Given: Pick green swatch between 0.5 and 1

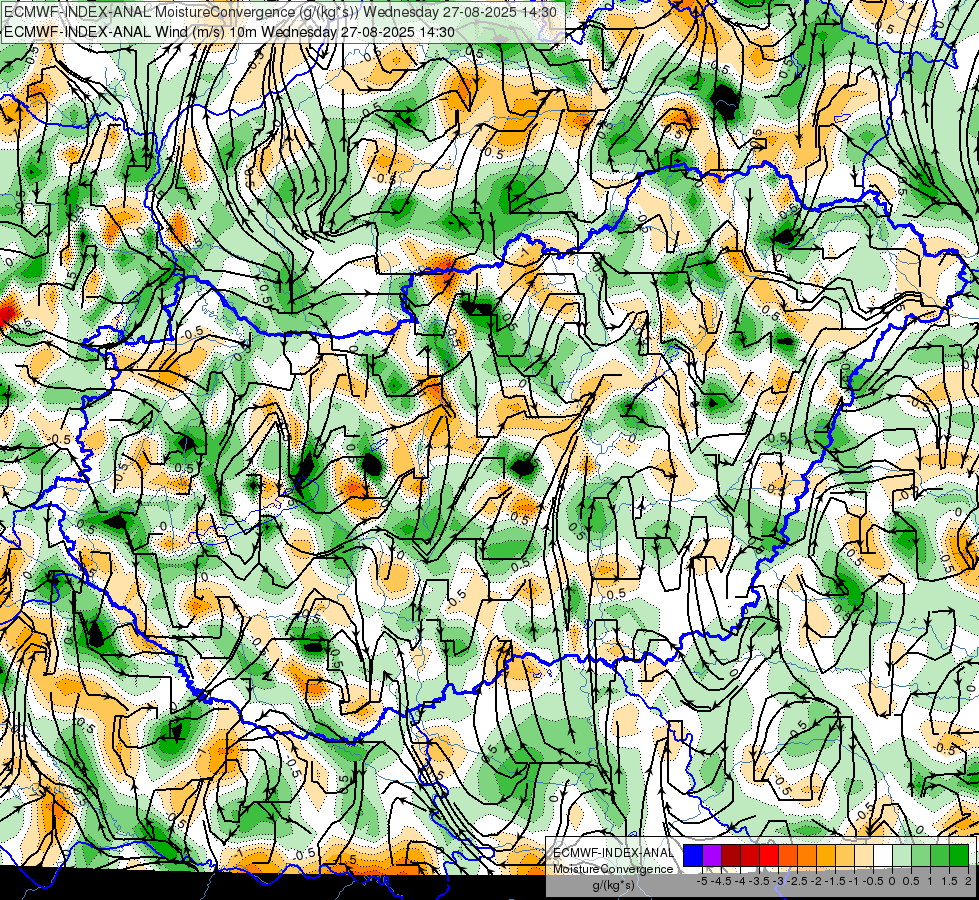Looking at the screenshot, I should point(921,856).
